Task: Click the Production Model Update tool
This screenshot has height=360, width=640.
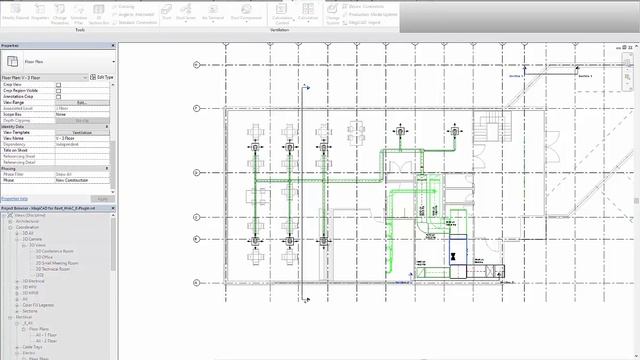Action: 369,14
